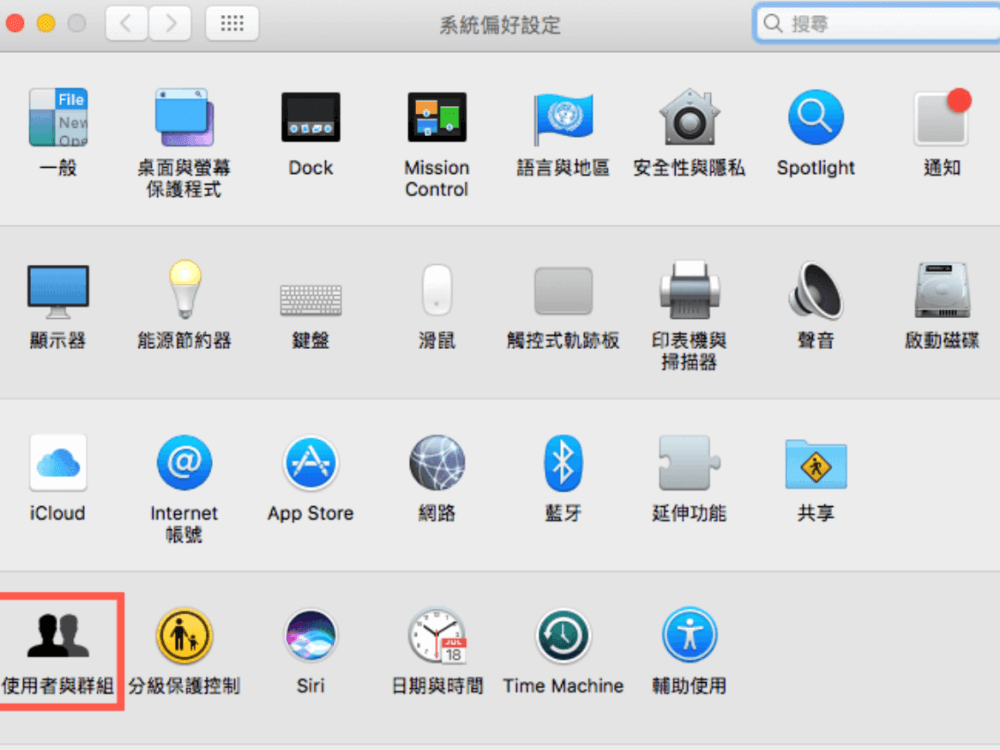The height and width of the screenshot is (750, 1000).
Task: Open 印表機與掃描器 preferences
Action: click(x=689, y=290)
